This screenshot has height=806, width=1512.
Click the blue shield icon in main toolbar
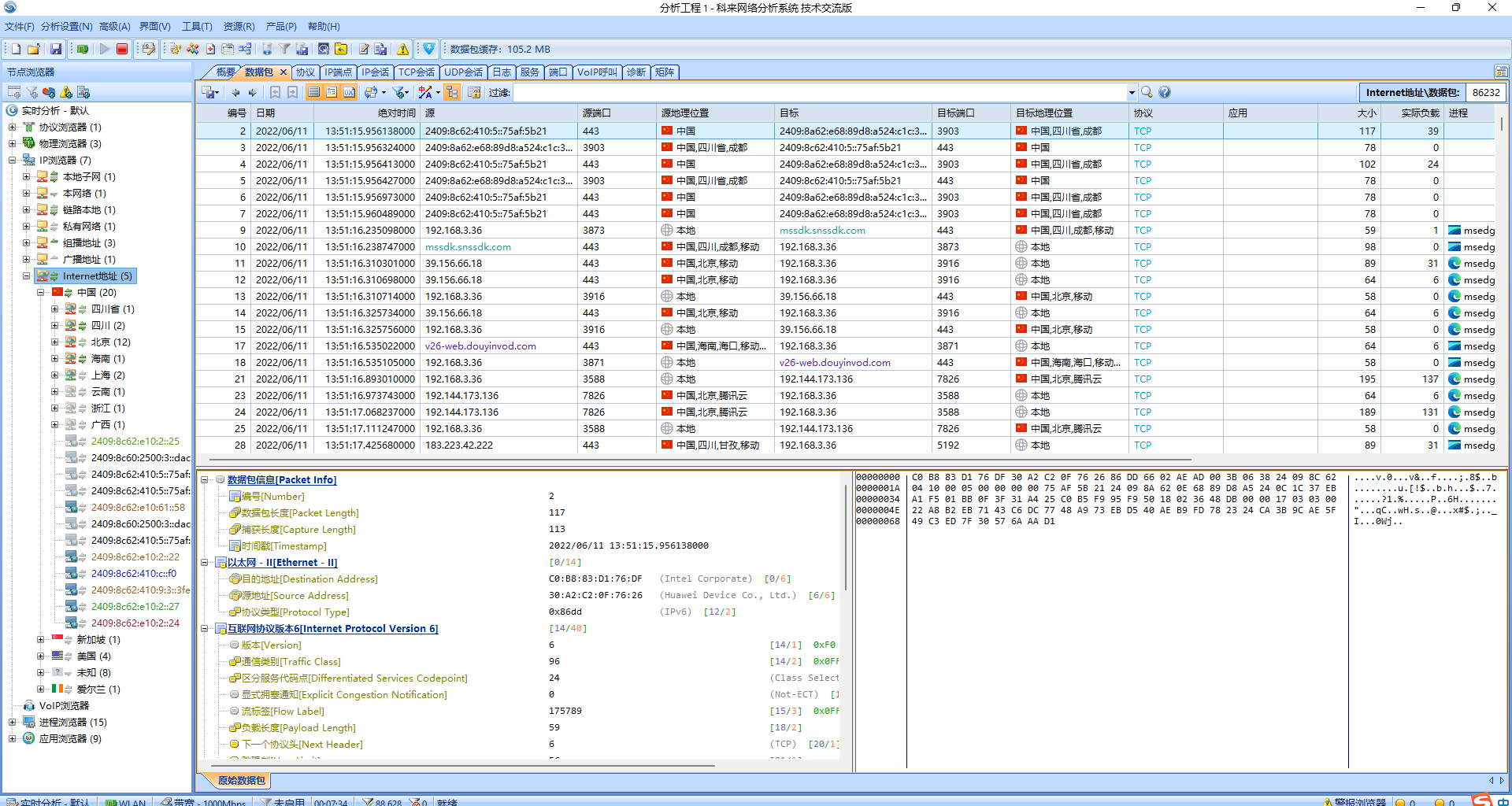click(x=428, y=49)
